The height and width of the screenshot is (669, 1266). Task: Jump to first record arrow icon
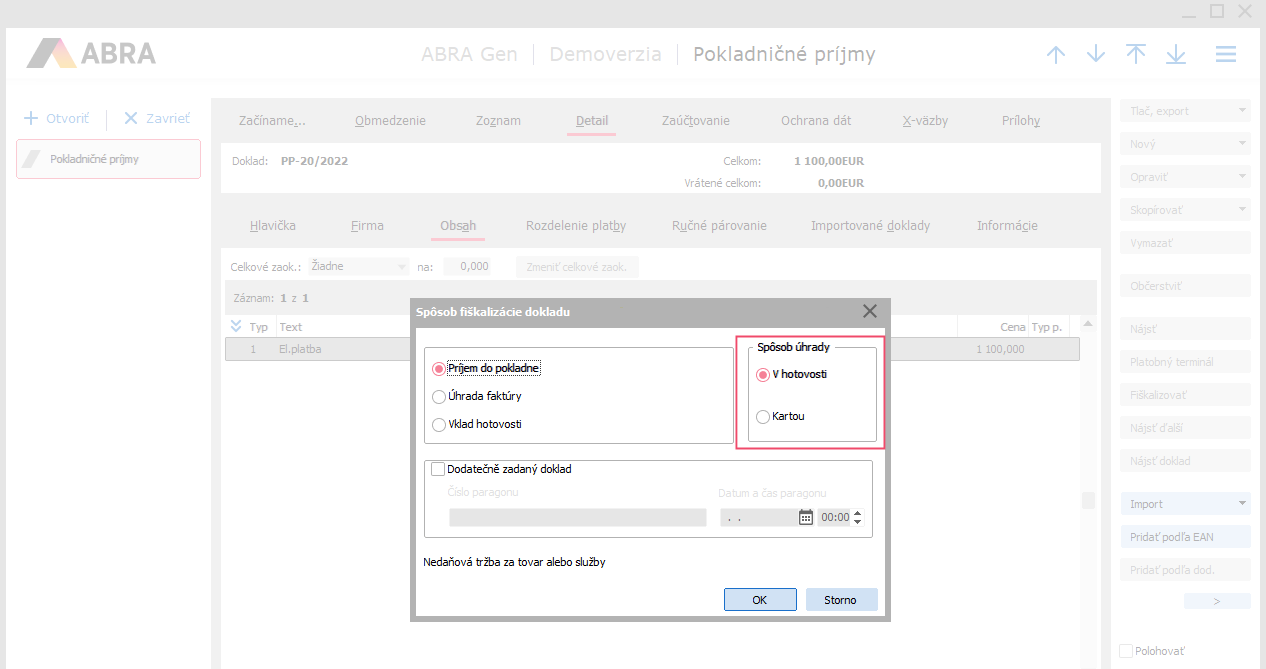pyautogui.click(x=1136, y=55)
